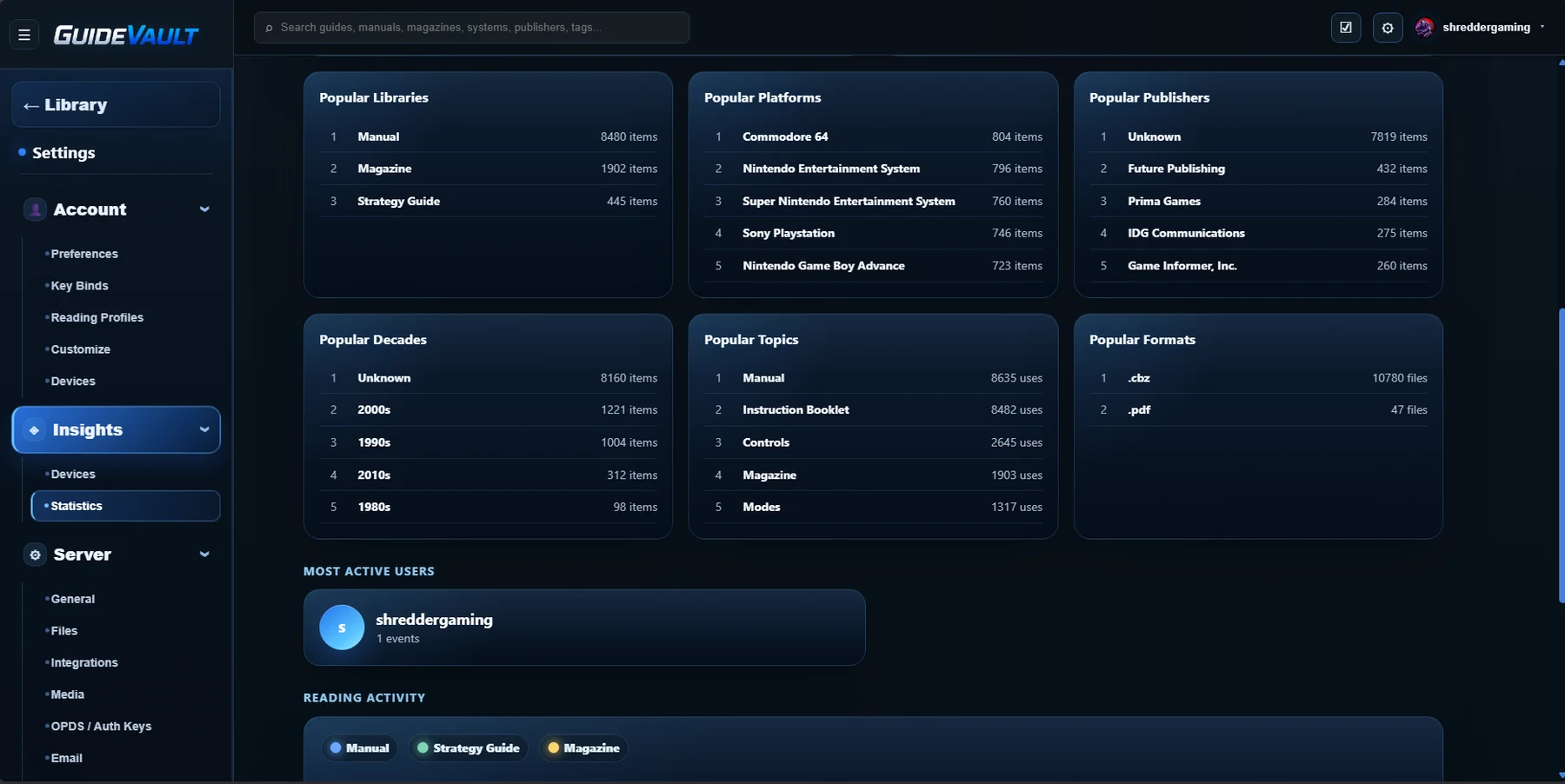Collapse the Insights section chevron
Viewport: 1565px width, 784px height.
tap(204, 429)
